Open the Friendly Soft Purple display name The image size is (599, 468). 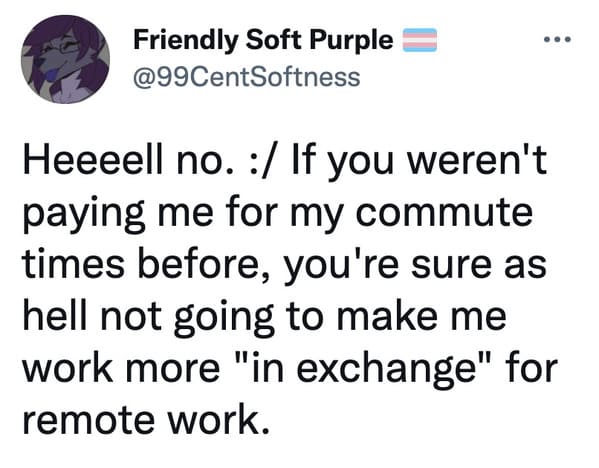[x=263, y=40]
